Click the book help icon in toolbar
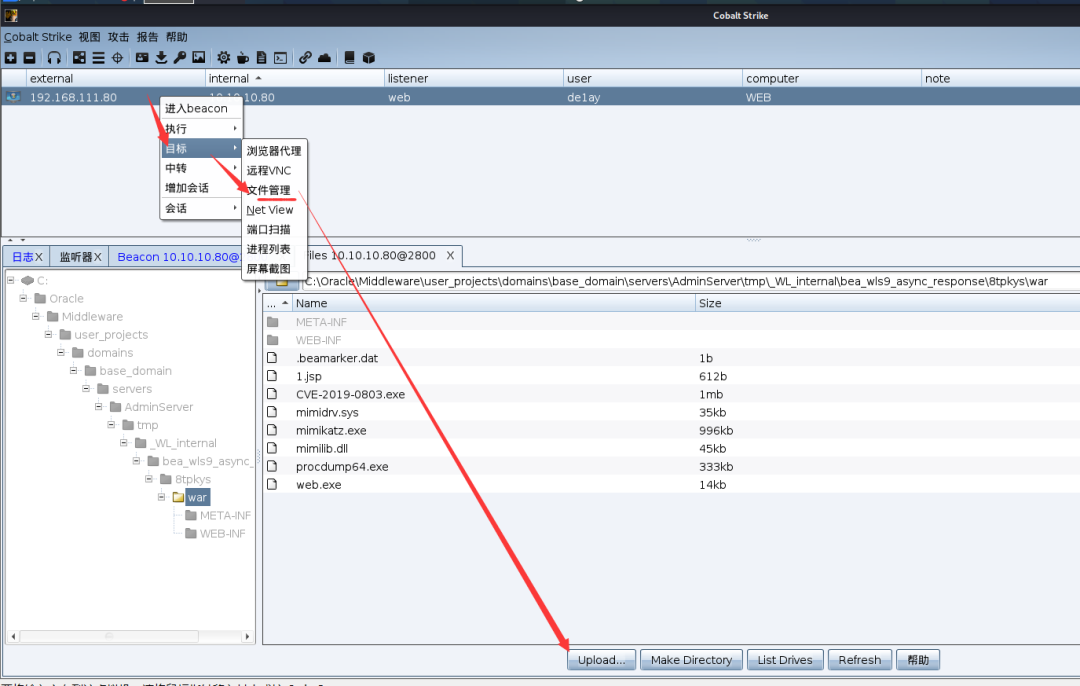 (x=349, y=58)
